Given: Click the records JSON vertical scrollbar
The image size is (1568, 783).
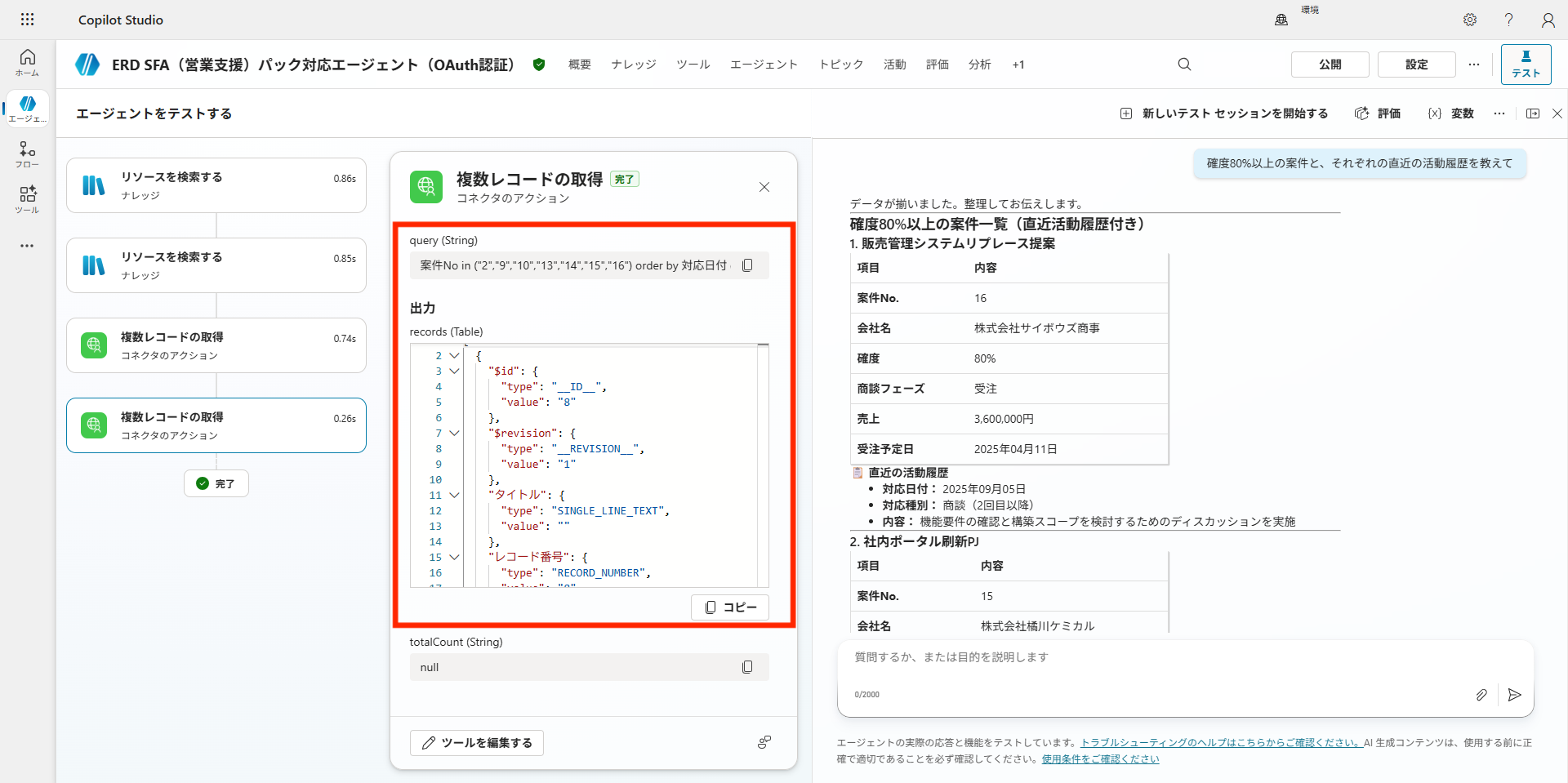Looking at the screenshot, I should [x=763, y=465].
